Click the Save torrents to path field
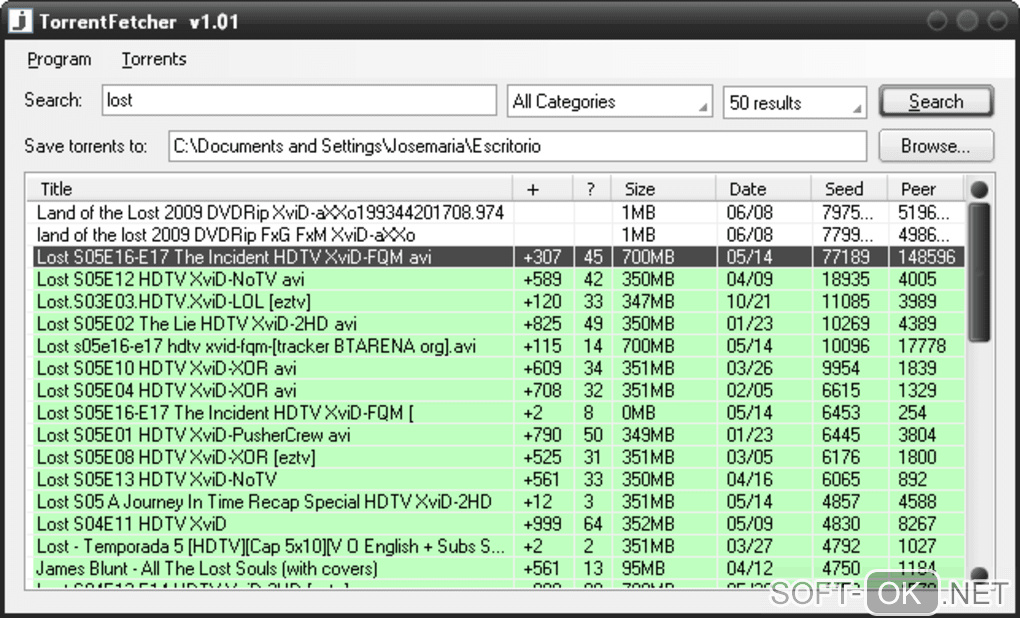This screenshot has width=1020, height=618. 518,146
